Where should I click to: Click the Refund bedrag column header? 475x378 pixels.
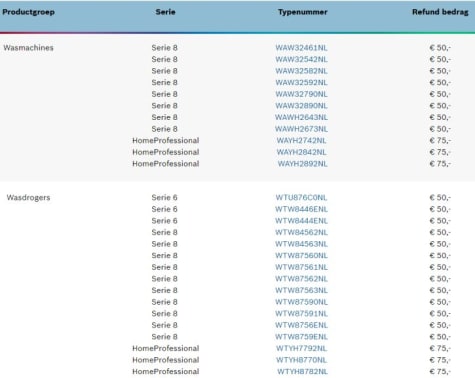(440, 12)
